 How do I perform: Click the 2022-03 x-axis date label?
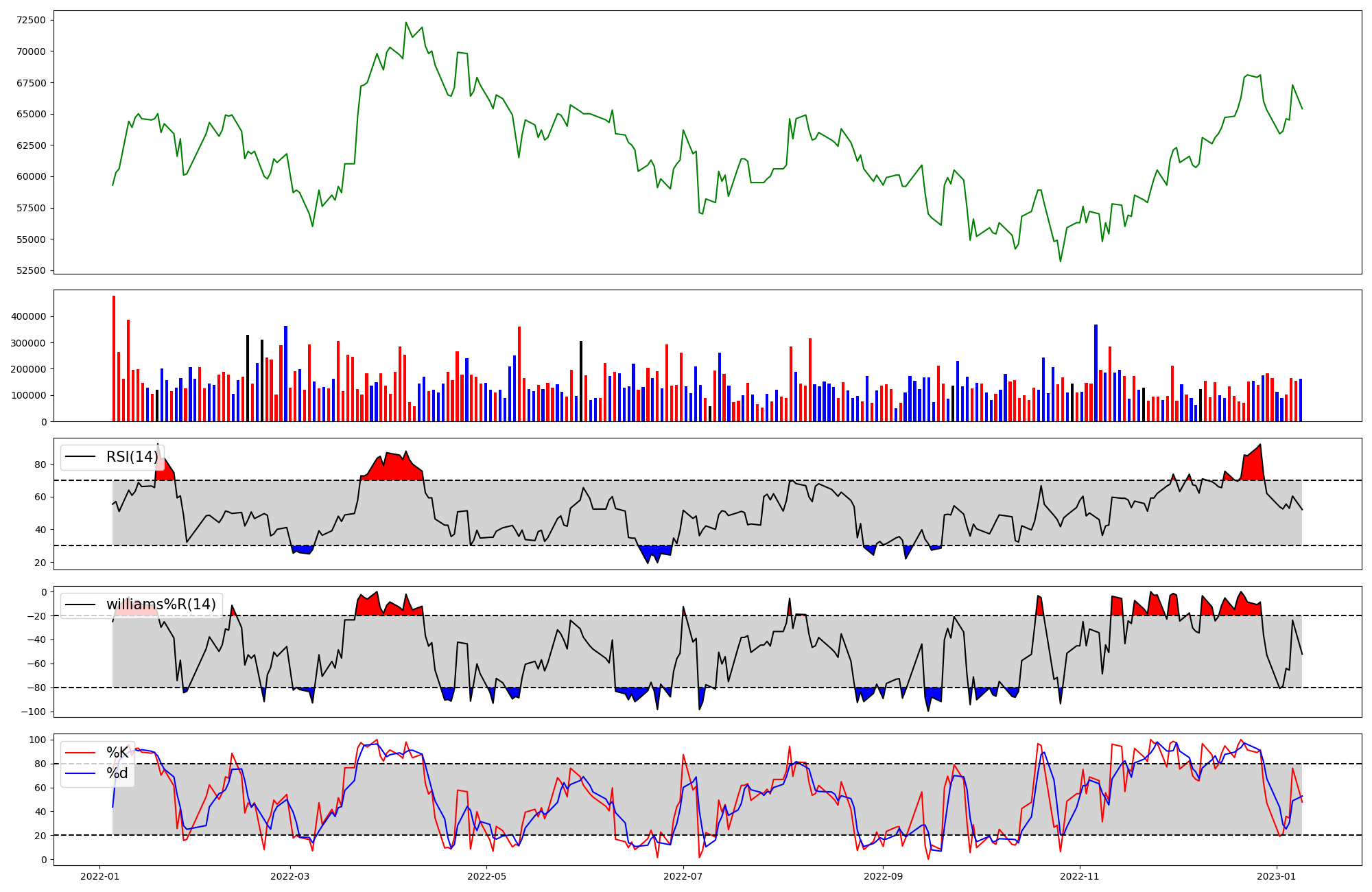coord(290,876)
